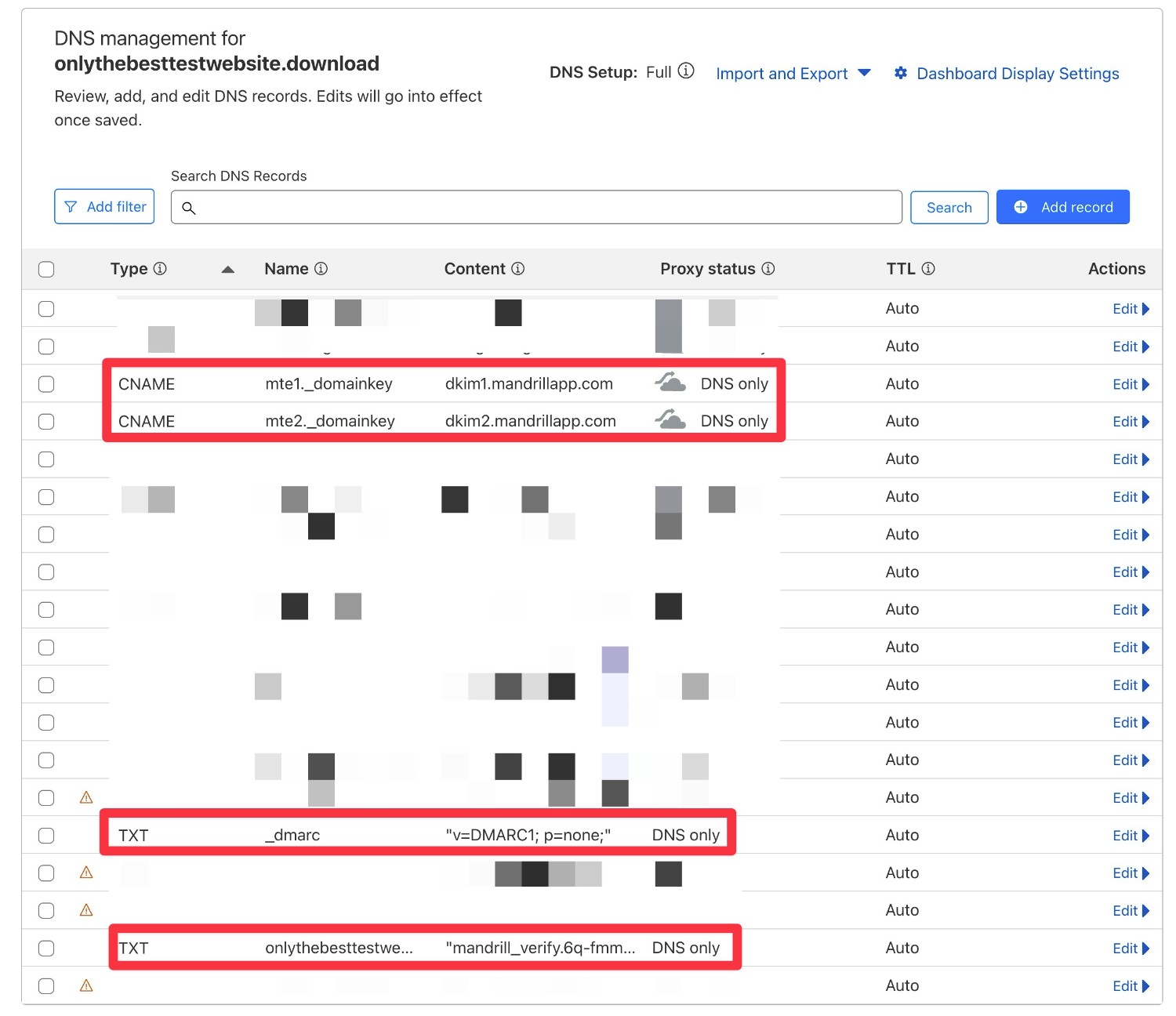This screenshot has height=1016, width=1176.
Task: Click the plus icon on Add record
Action: (1021, 207)
